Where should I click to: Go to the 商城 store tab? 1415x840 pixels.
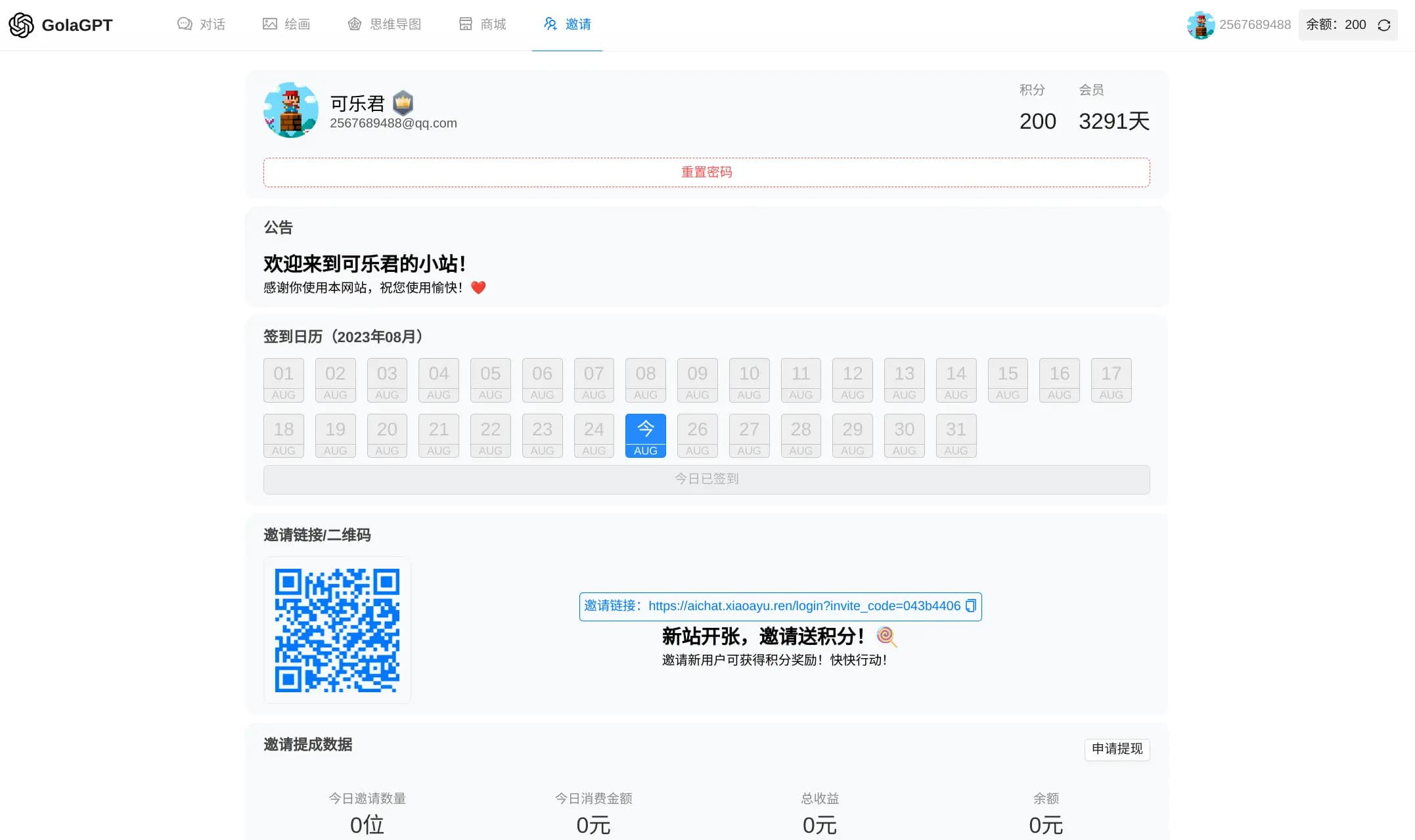[x=482, y=24]
